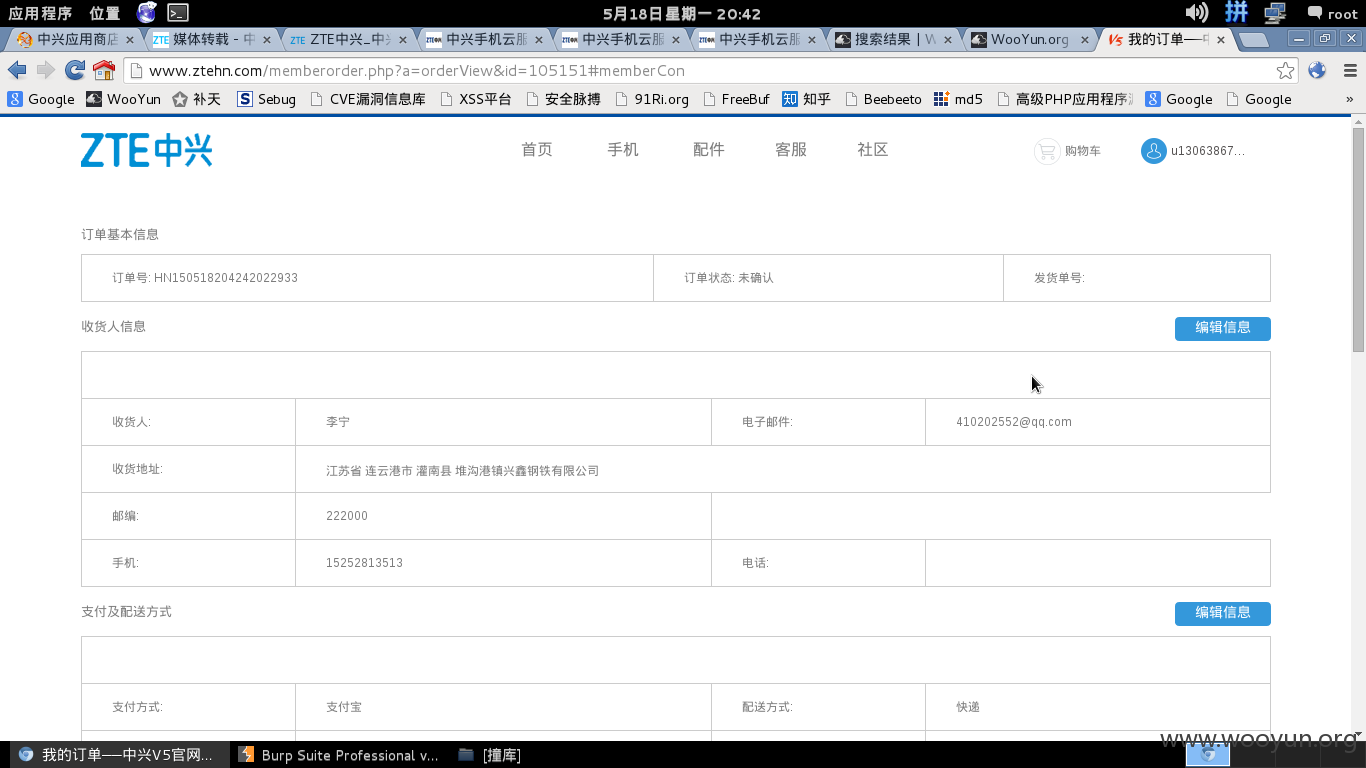Screen dimensions: 1366x768
Task: Open the CVE漏洞信息库 bookmark
Action: [367, 99]
